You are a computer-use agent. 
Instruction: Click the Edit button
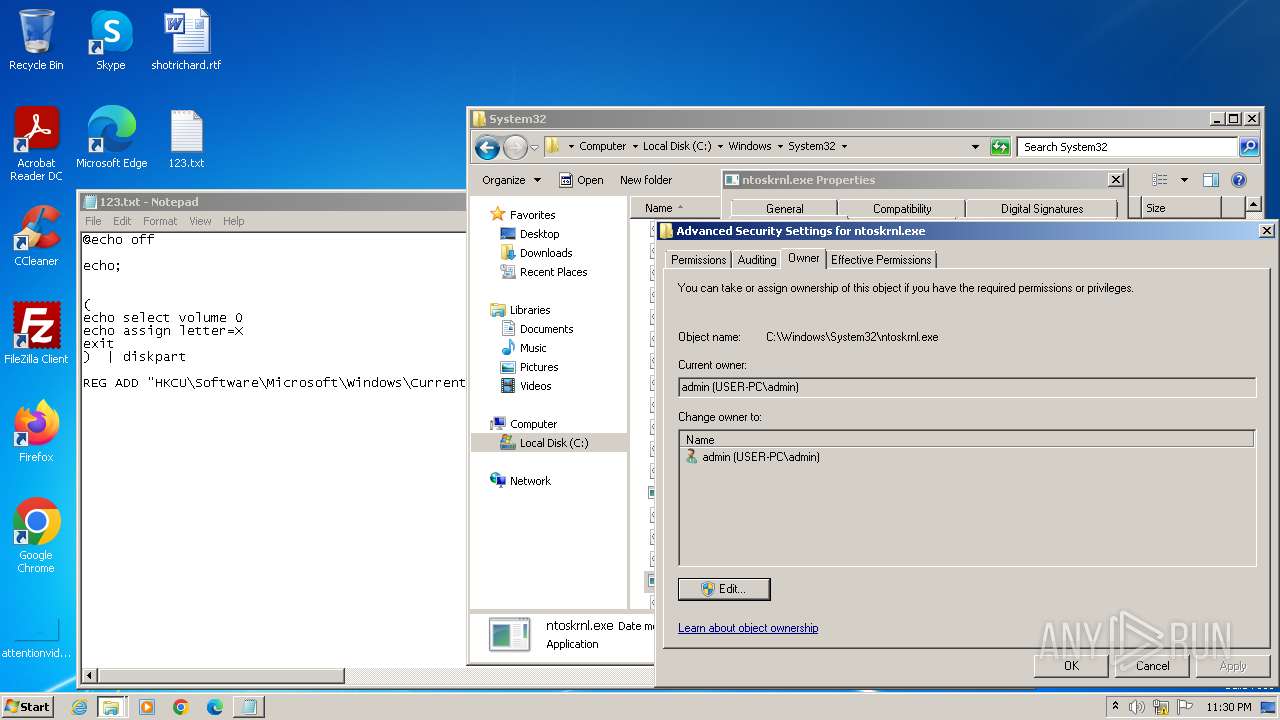tap(724, 589)
